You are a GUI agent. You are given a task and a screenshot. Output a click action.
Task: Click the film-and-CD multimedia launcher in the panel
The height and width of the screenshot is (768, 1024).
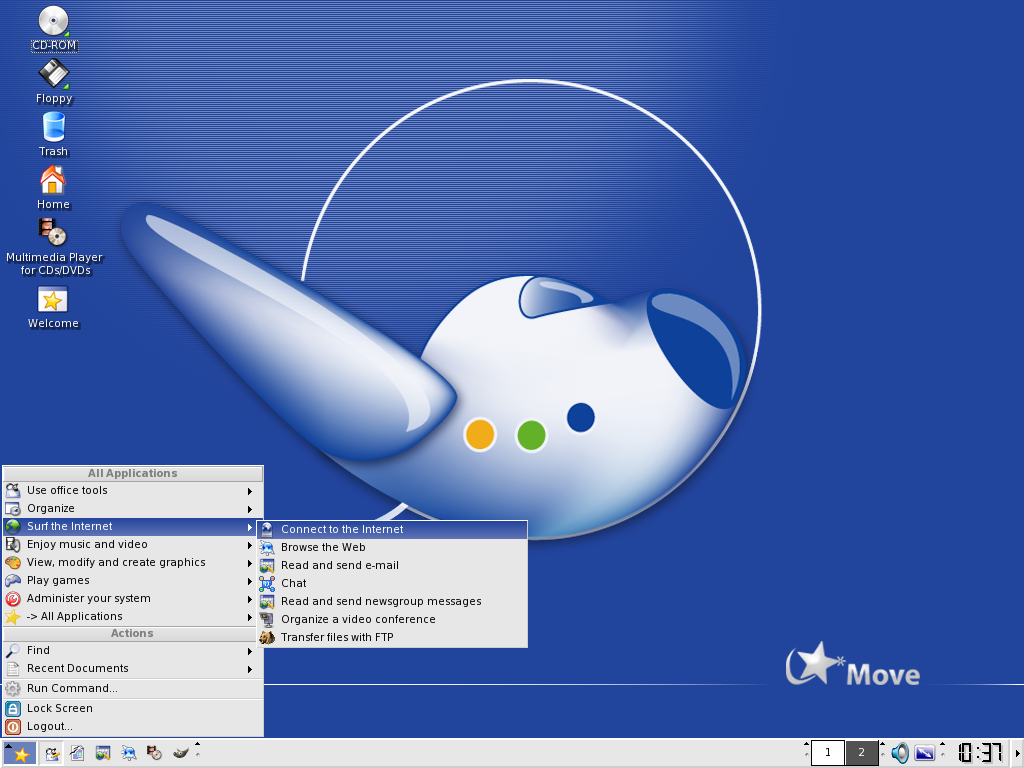[x=154, y=754]
